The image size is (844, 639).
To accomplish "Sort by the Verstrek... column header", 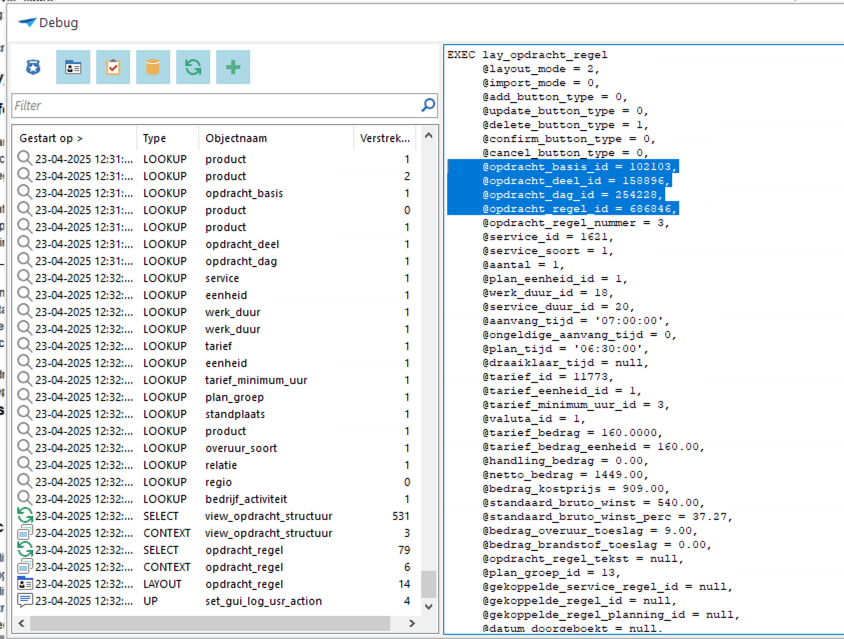I will tap(386, 138).
